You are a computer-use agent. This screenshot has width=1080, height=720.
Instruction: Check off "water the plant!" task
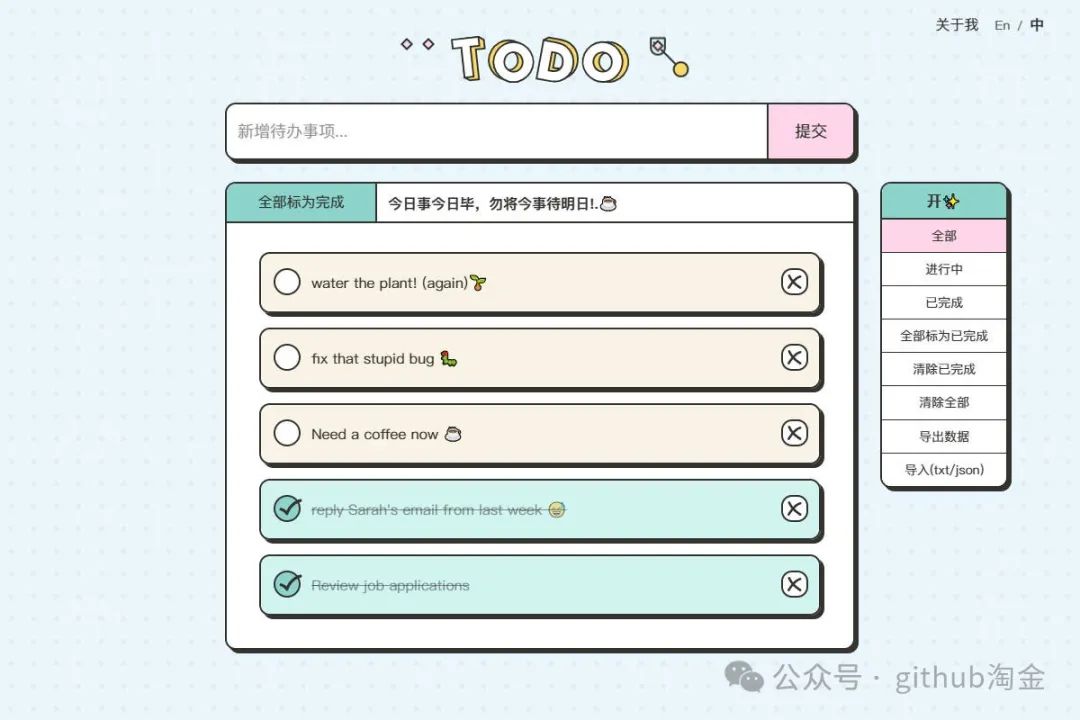[287, 282]
